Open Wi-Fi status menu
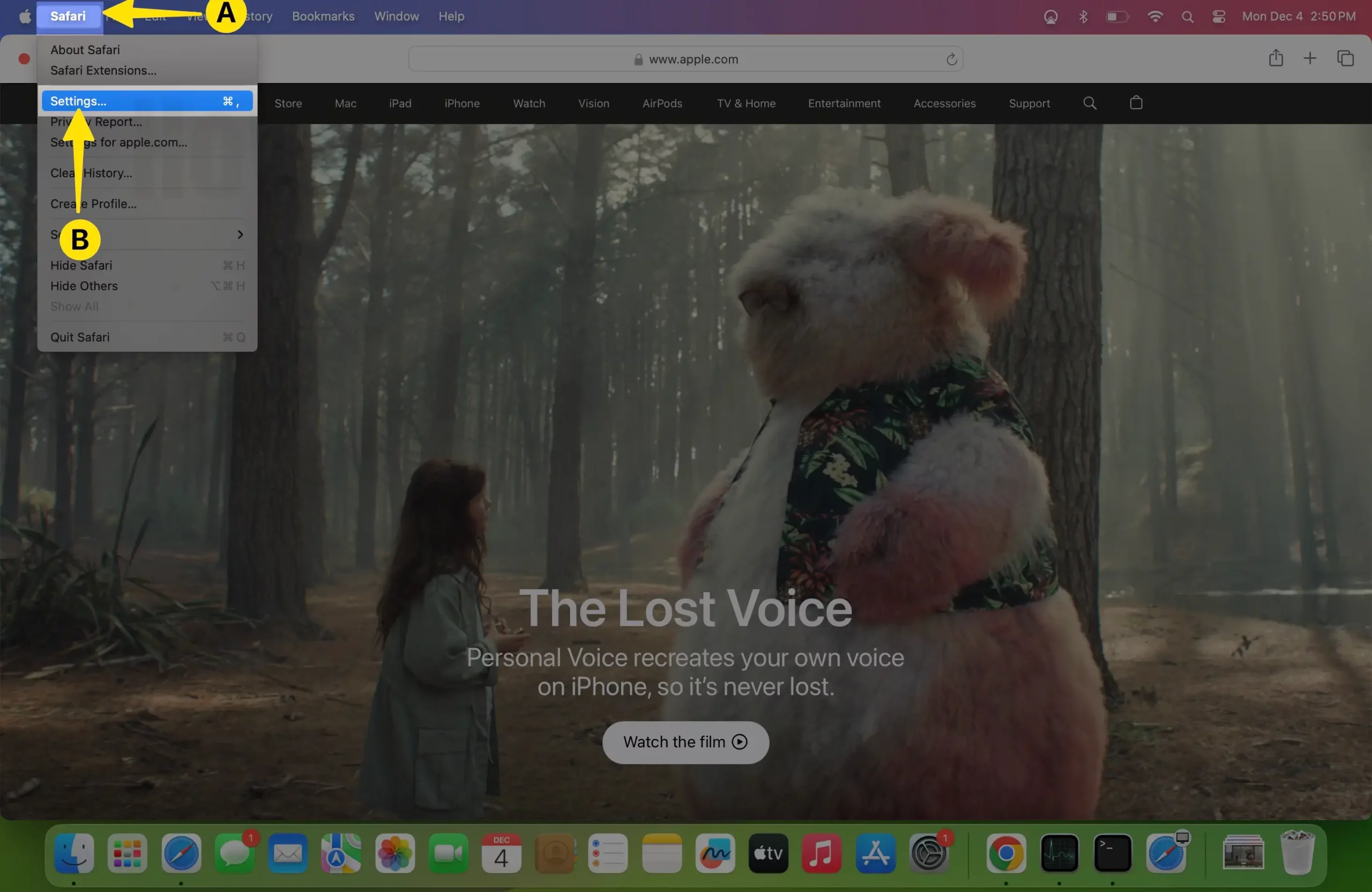The width and height of the screenshot is (1372, 892). point(1154,16)
